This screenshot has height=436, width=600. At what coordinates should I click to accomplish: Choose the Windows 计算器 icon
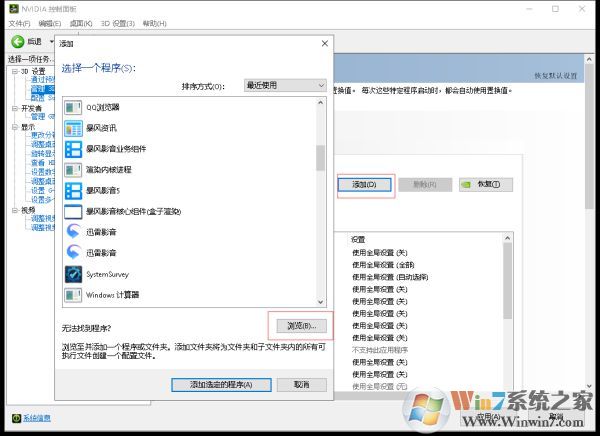pyautogui.click(x=73, y=295)
